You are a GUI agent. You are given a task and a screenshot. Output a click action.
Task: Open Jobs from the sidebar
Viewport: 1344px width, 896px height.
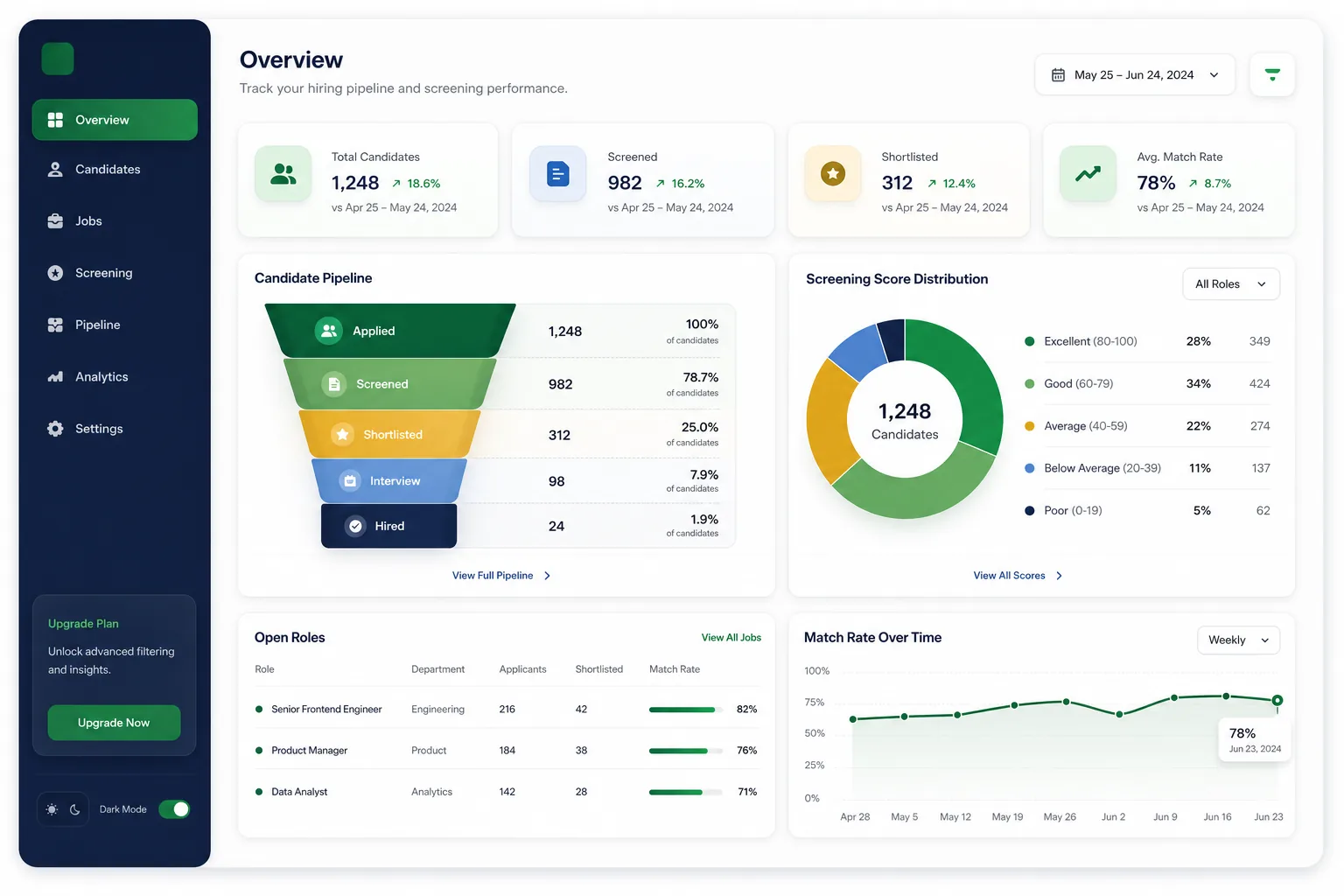coord(115,221)
